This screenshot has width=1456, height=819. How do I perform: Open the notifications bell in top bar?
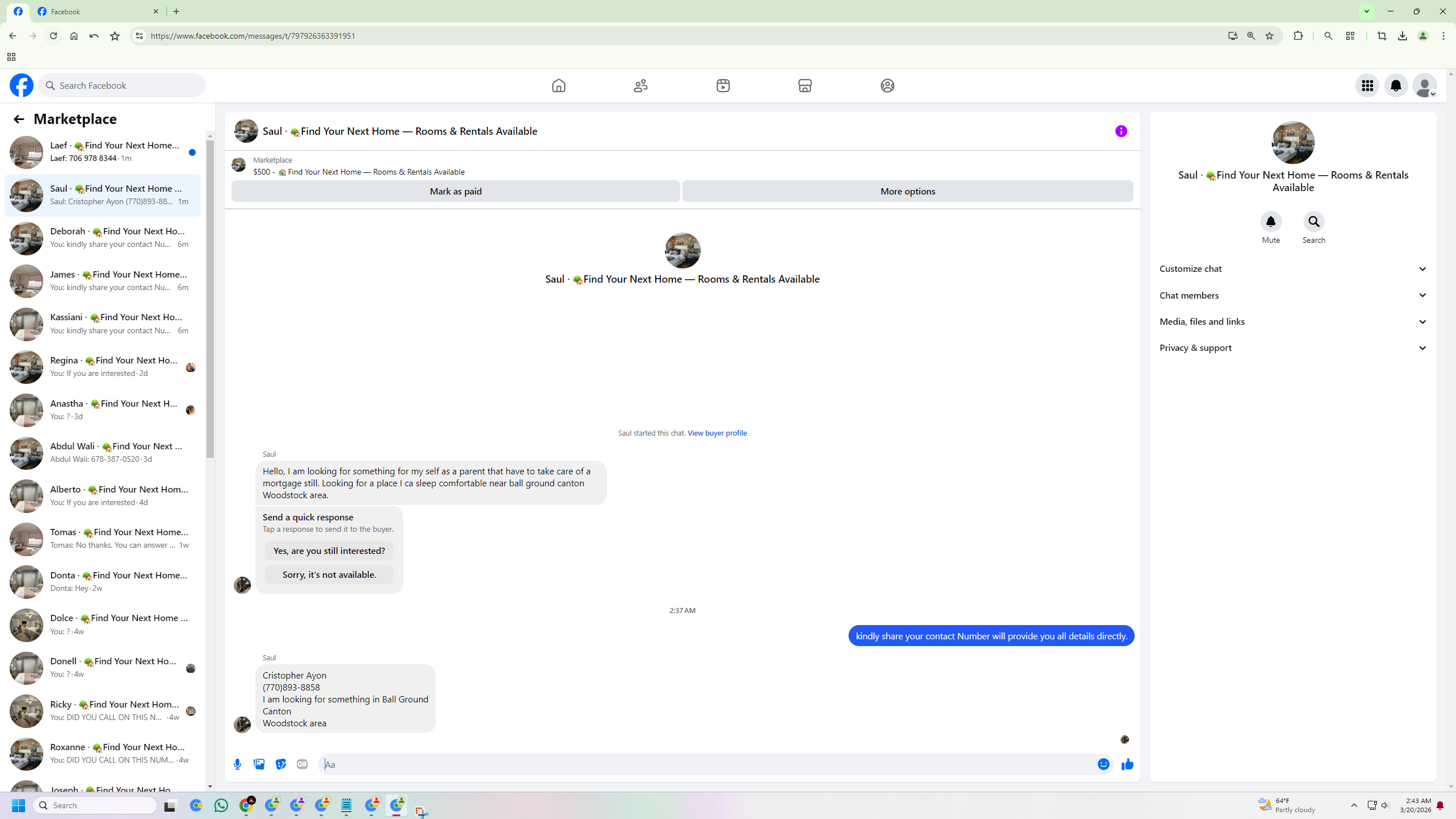pyautogui.click(x=1396, y=85)
